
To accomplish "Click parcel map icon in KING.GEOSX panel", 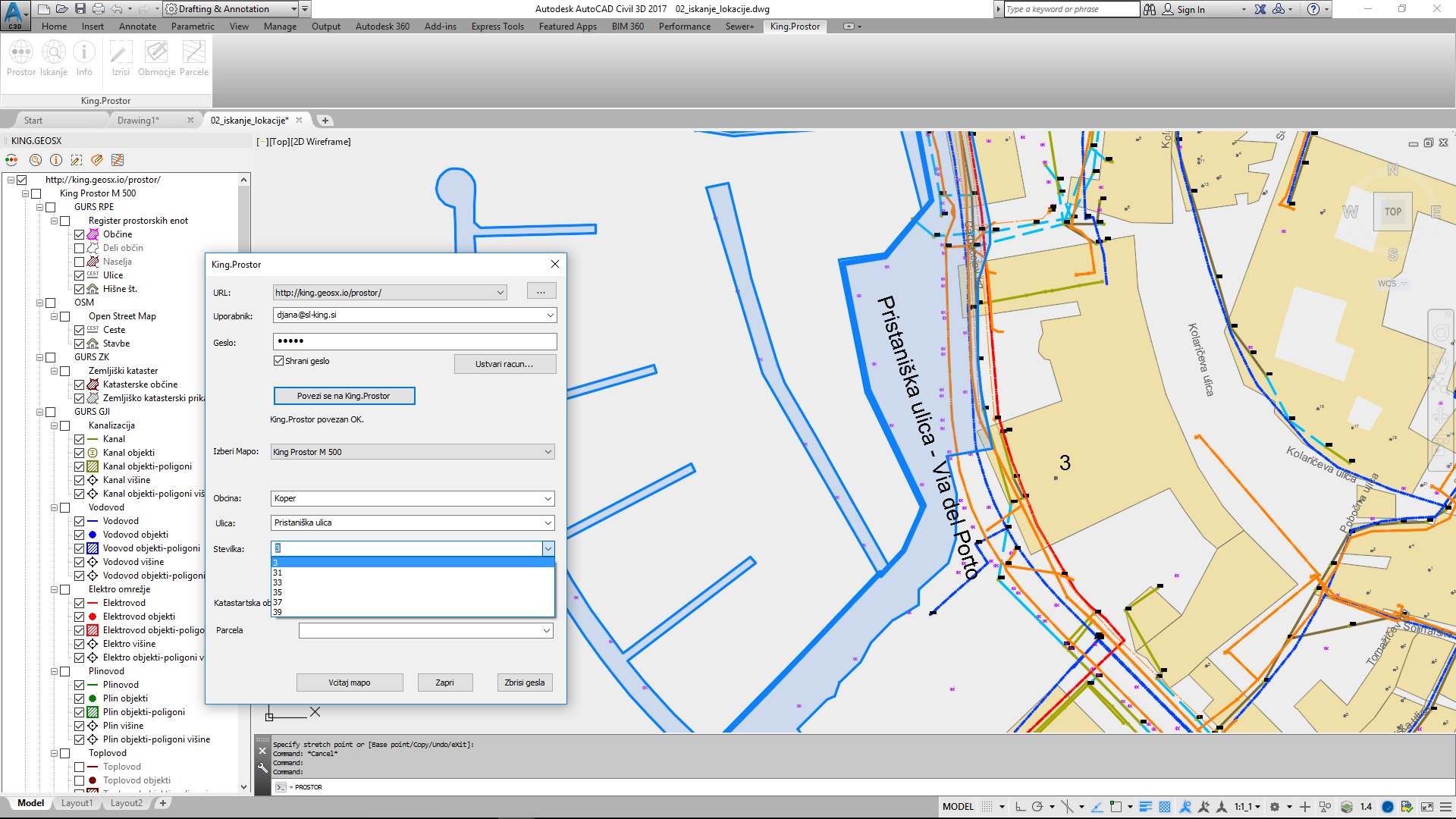I will tap(118, 160).
